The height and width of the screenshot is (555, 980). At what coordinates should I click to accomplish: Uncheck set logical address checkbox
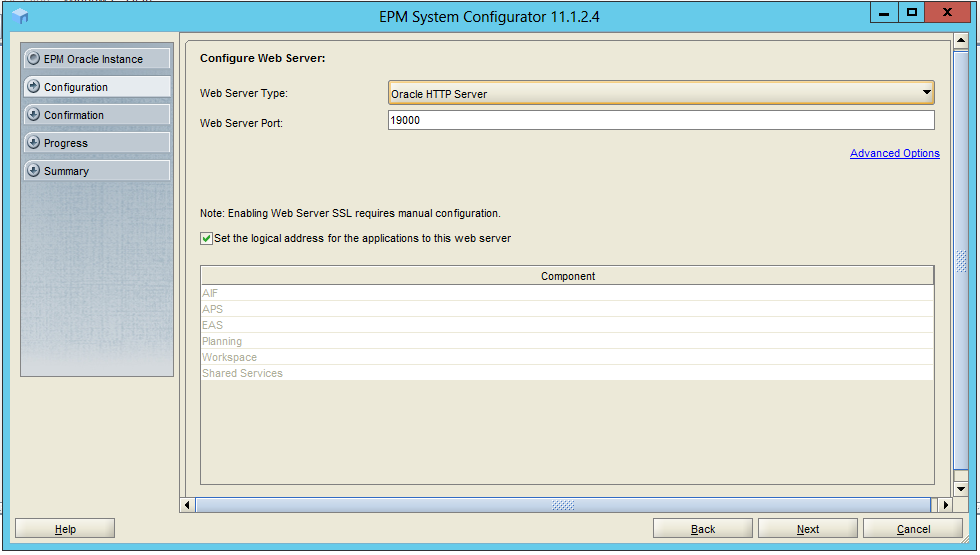click(206, 238)
